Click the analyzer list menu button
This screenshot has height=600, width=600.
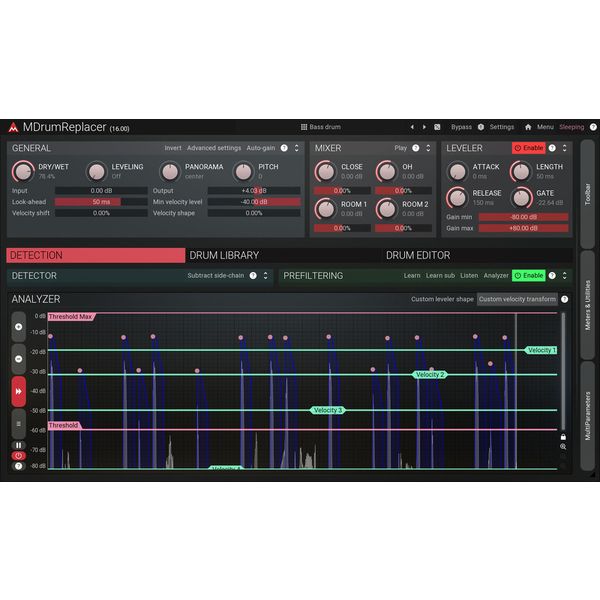pyautogui.click(x=18, y=424)
